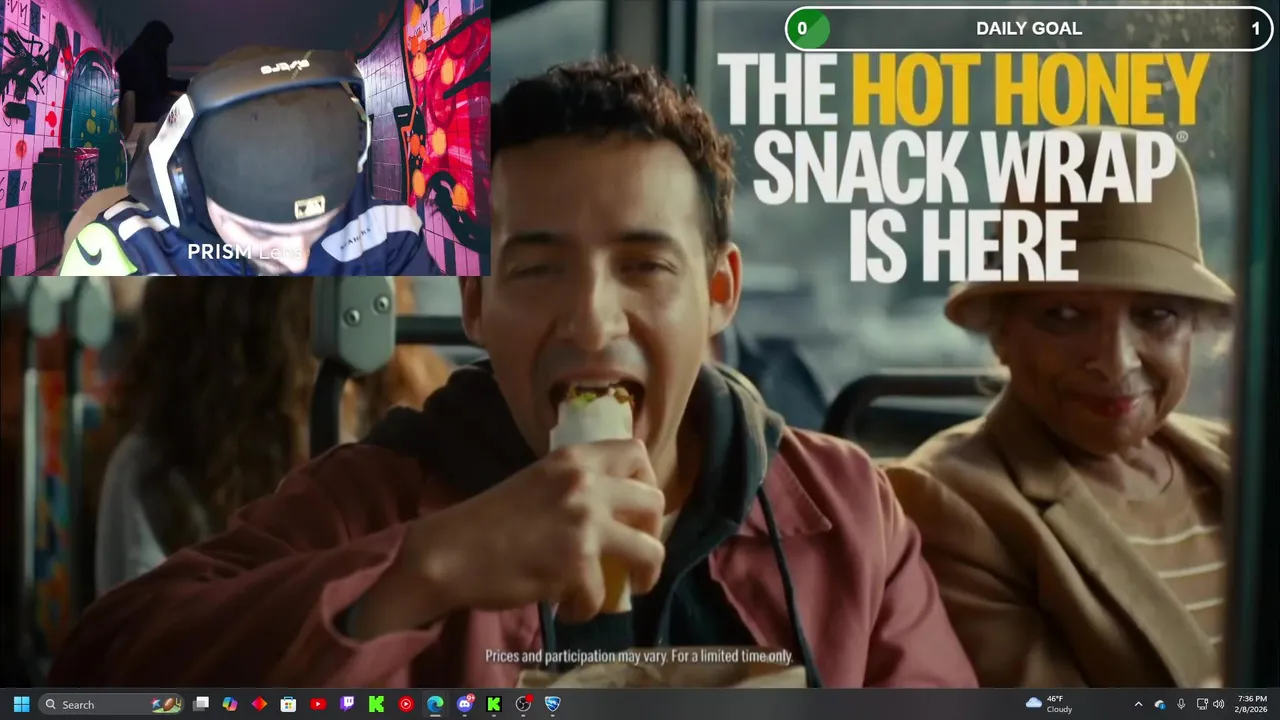Open the OneDrive tray icon
This screenshot has height=720, width=1280.
(1160, 704)
